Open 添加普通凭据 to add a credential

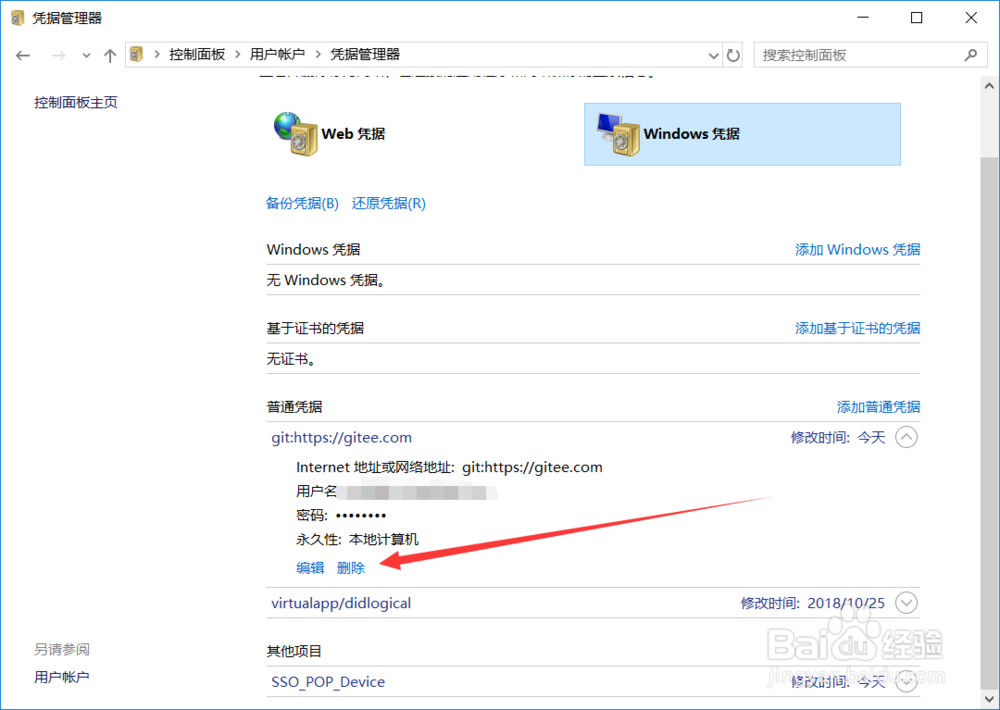[878, 407]
